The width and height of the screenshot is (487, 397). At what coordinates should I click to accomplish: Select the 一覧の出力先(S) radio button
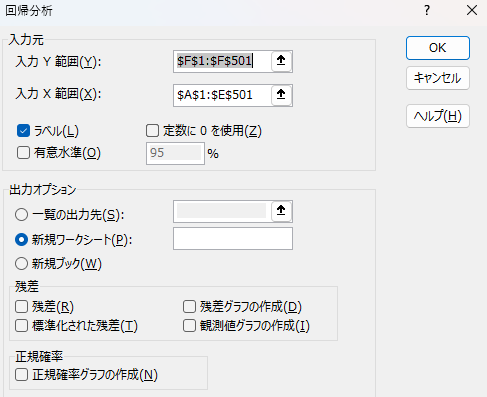[21, 215]
